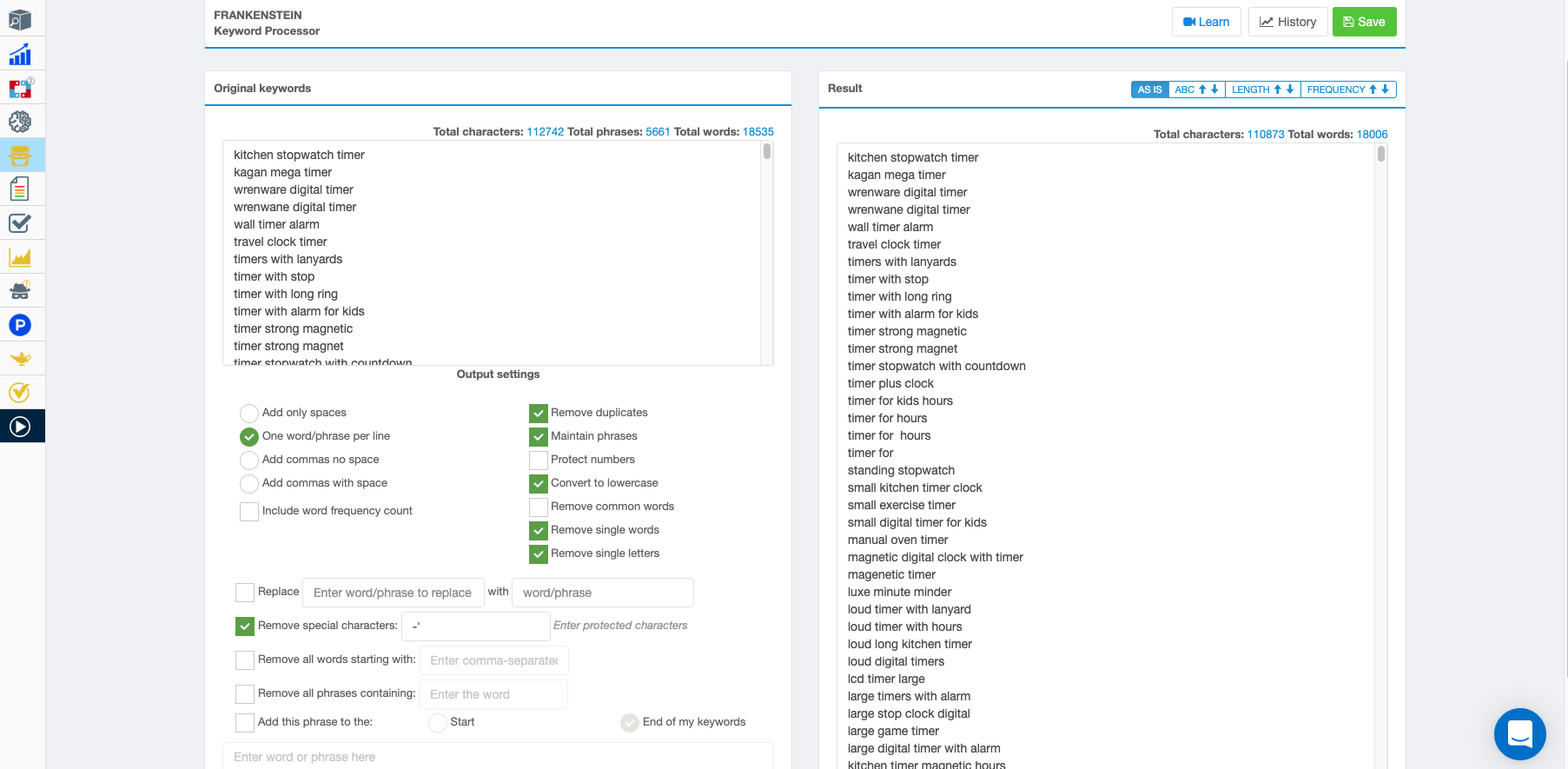Click the Original keywords scrollbar handle
The height and width of the screenshot is (769, 1568).
(x=767, y=152)
